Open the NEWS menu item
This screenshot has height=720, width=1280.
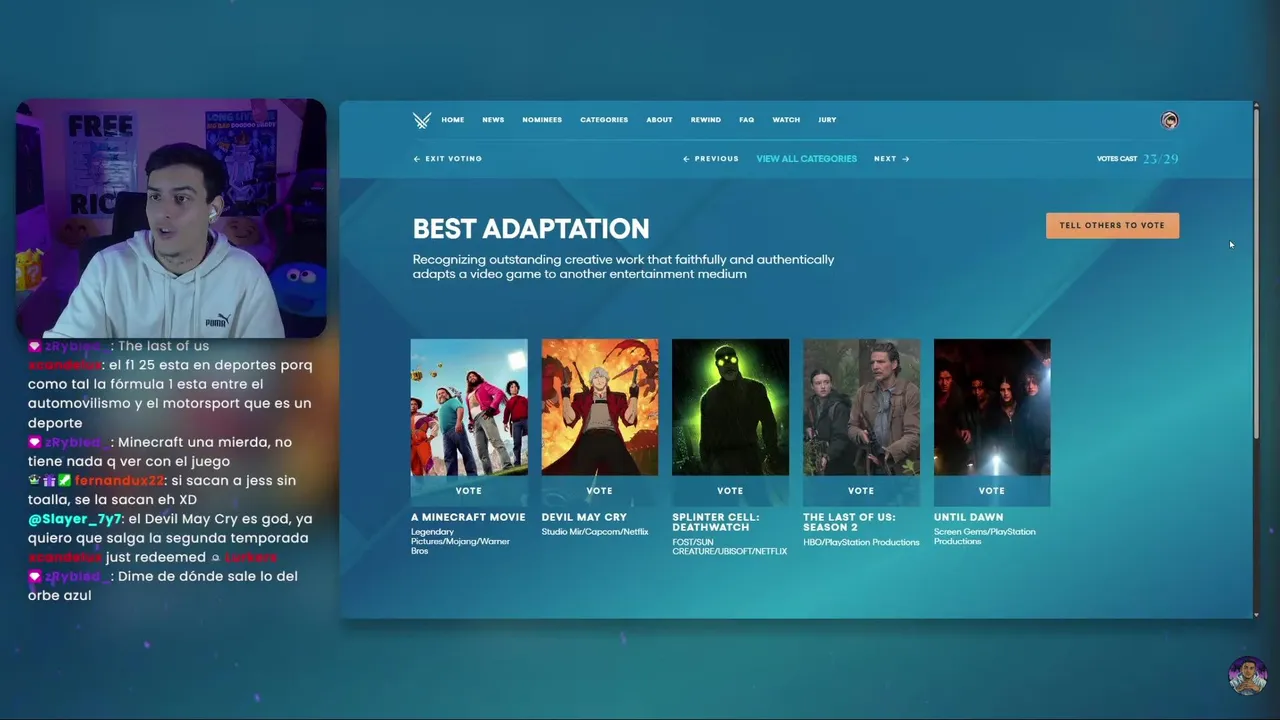493,120
